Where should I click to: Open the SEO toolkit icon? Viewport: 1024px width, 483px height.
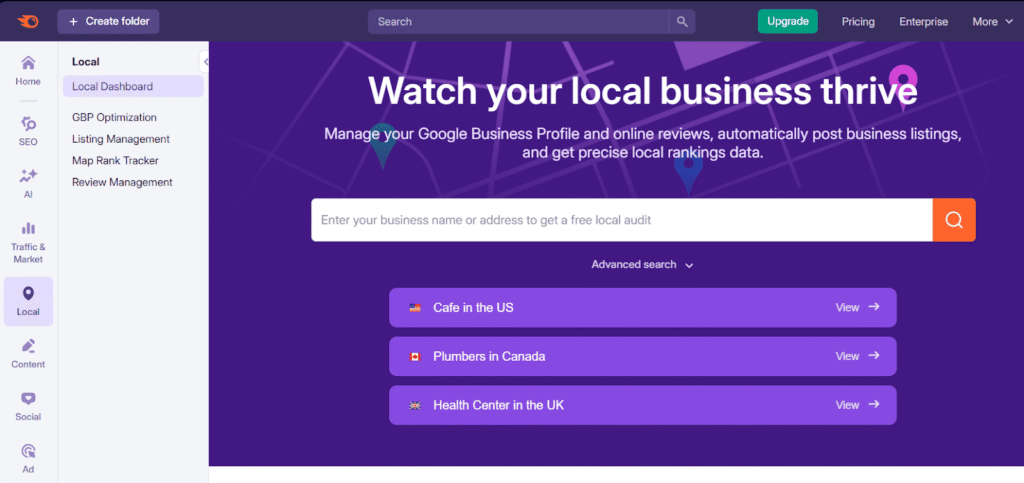tap(28, 130)
